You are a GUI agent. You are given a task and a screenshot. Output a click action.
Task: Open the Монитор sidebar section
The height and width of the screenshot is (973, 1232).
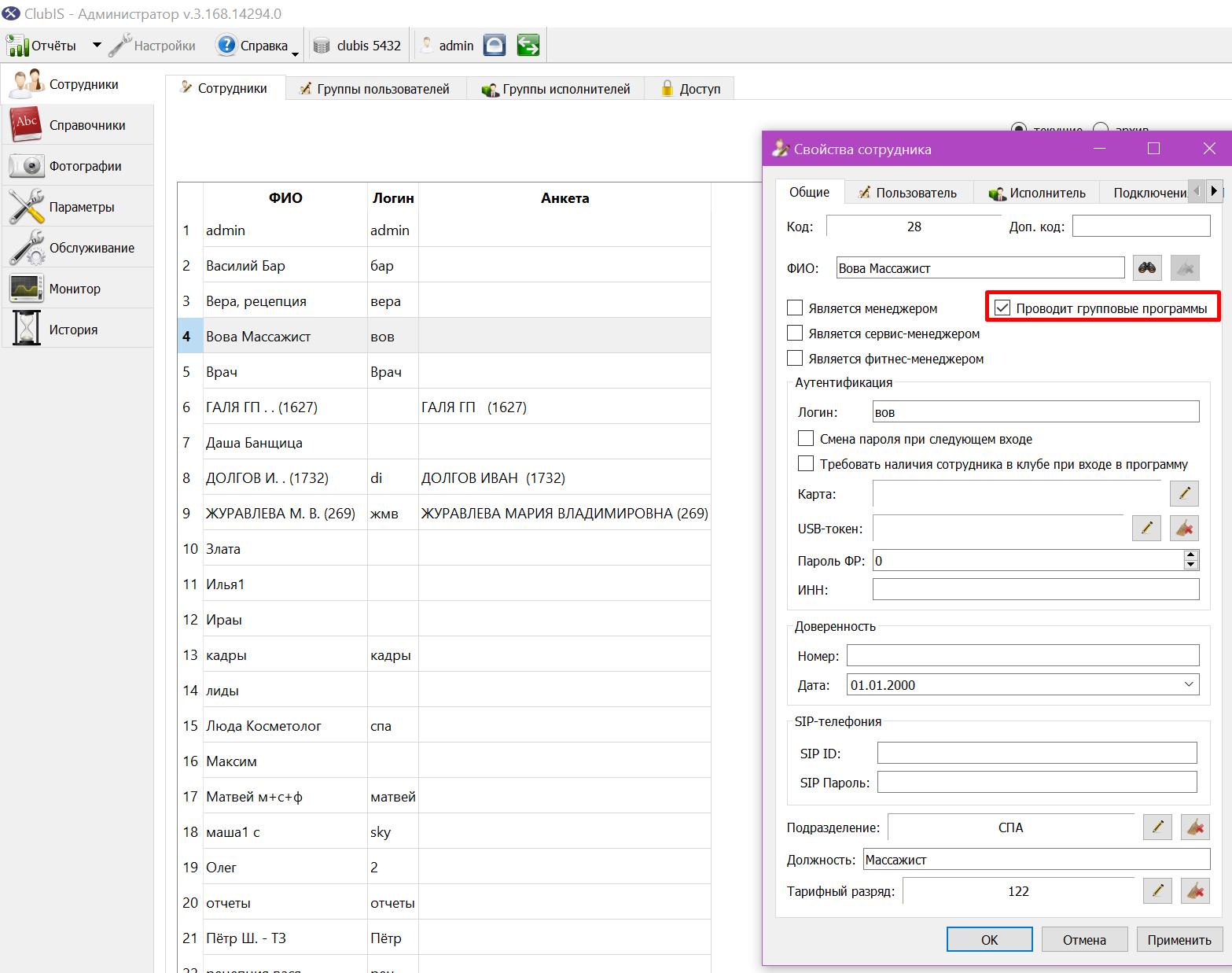point(78,289)
